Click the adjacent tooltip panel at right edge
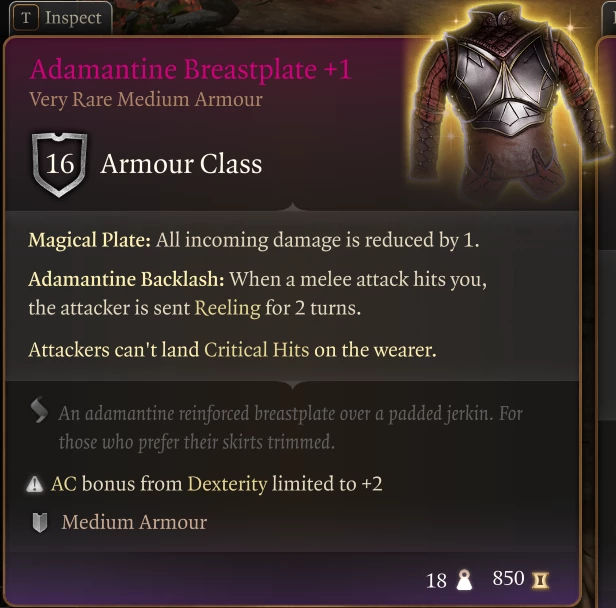Viewport: 616px width, 608px height. tap(607, 306)
